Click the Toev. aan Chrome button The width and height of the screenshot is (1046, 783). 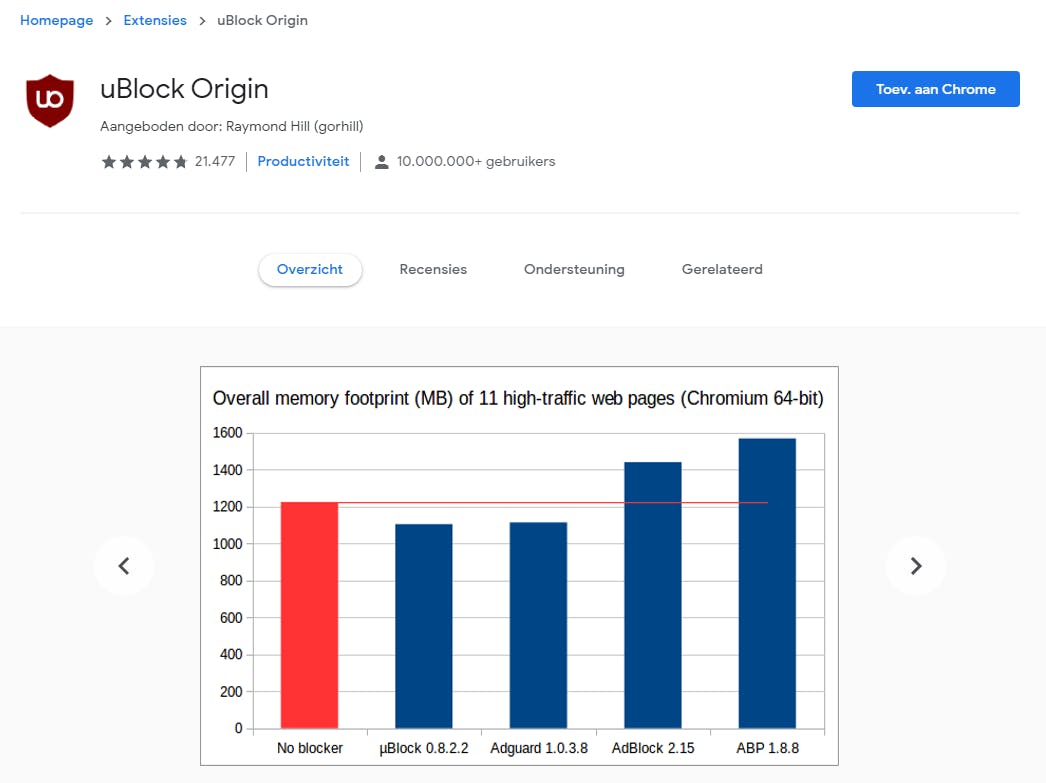[935, 89]
